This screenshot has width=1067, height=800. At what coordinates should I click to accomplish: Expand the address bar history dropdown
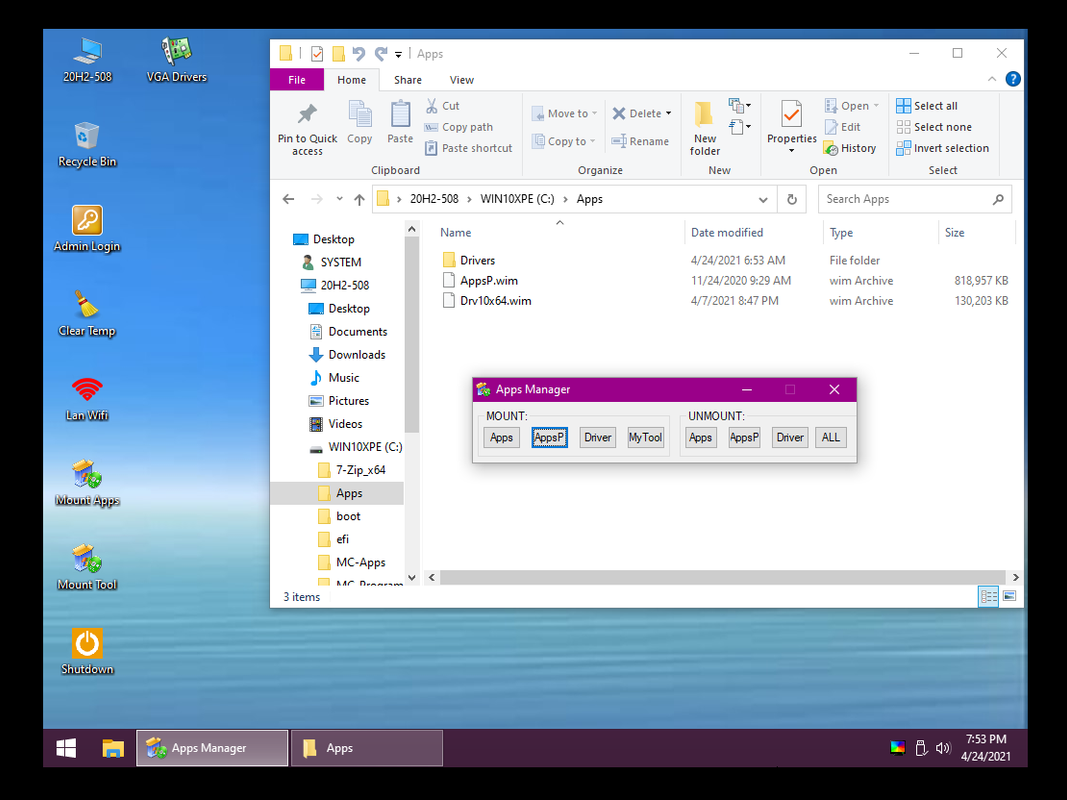pos(763,199)
